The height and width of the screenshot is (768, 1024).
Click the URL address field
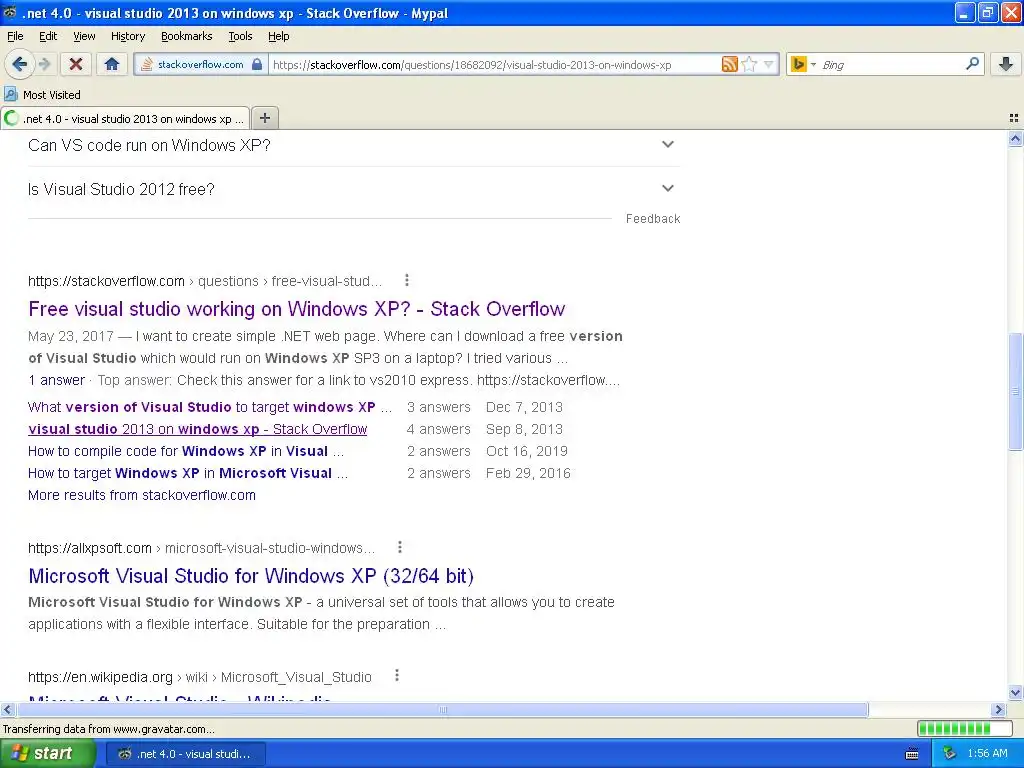coord(494,64)
